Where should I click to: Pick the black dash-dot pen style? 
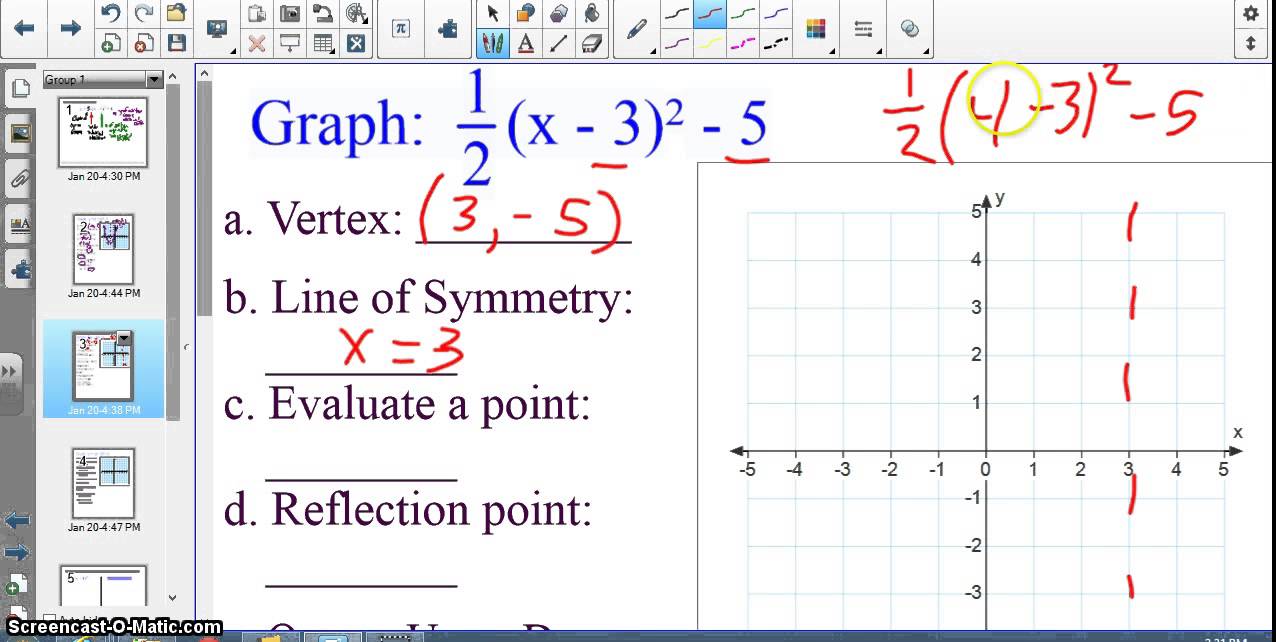coord(776,43)
